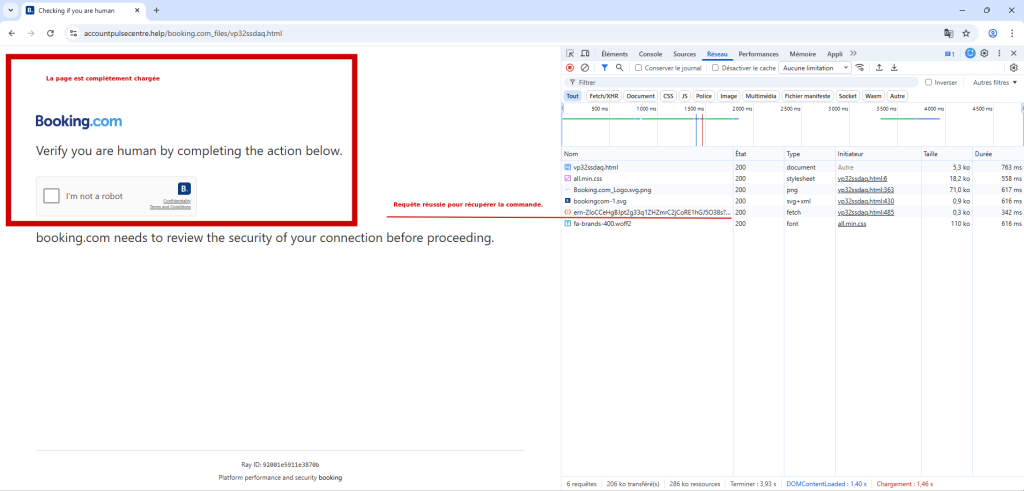Open the Sources tab in DevTools
The height and width of the screenshot is (491, 1024).
click(684, 53)
